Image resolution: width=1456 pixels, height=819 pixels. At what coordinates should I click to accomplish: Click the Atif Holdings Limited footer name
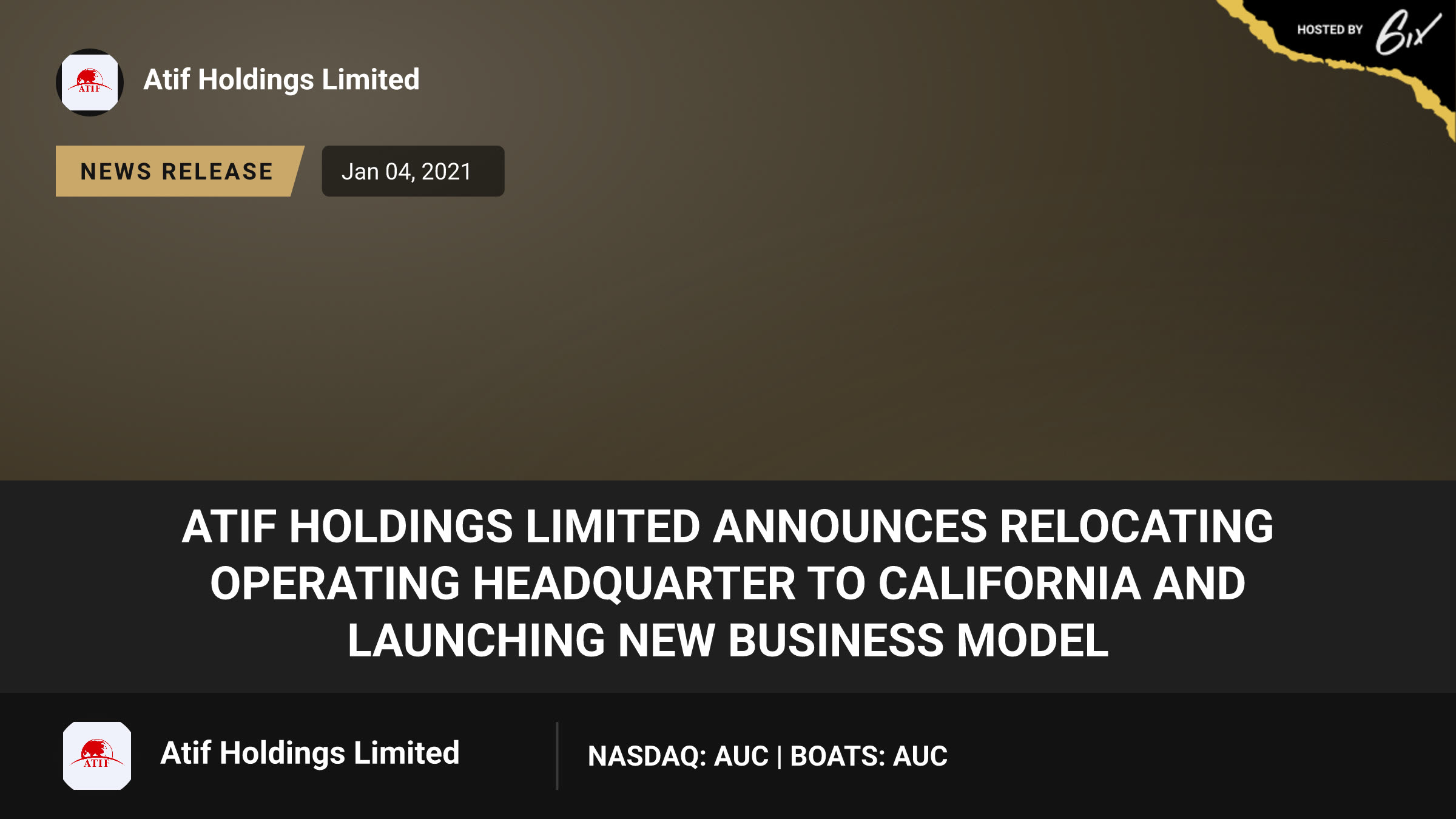310,753
